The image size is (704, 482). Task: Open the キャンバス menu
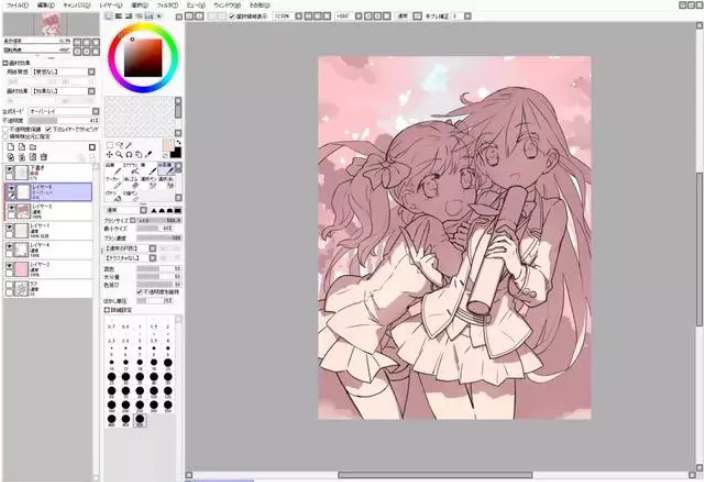pos(77,5)
